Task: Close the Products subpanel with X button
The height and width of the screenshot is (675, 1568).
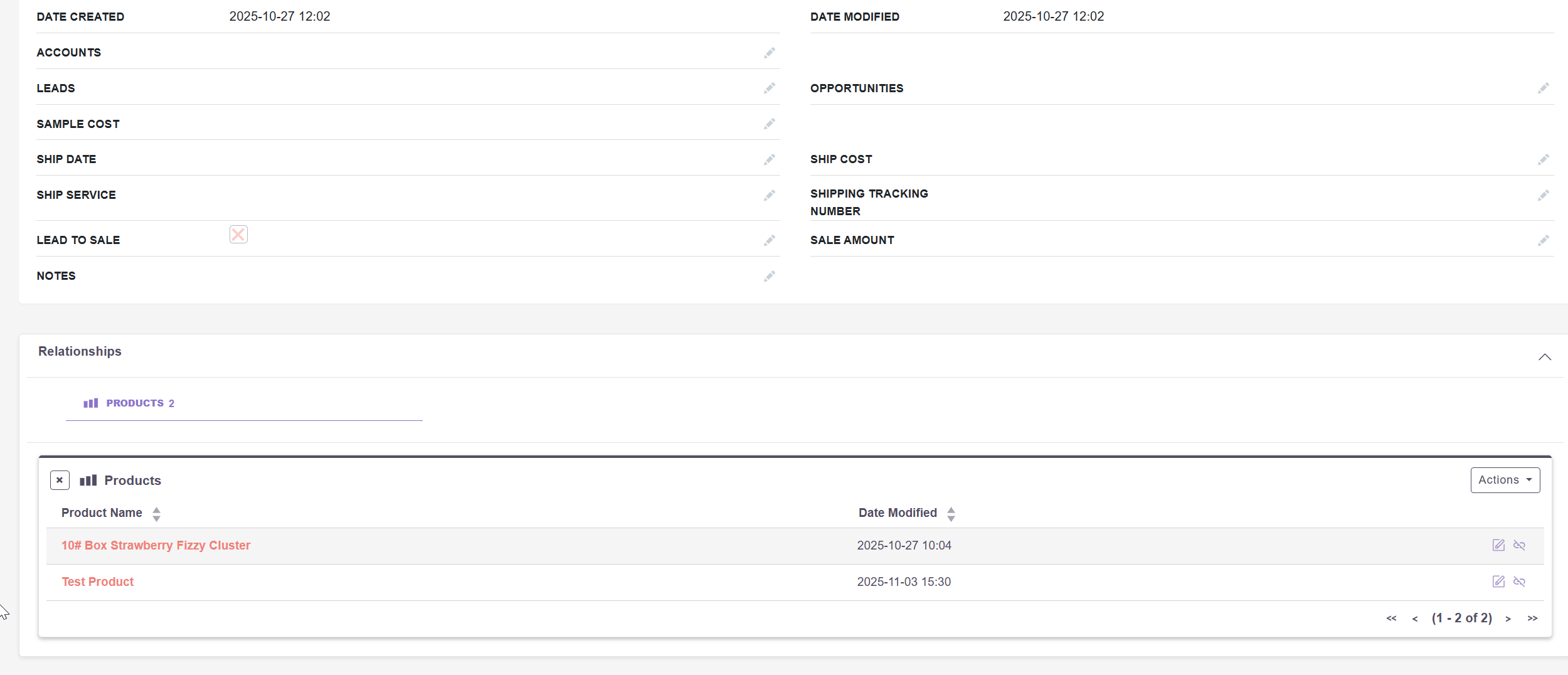Action: coord(60,481)
